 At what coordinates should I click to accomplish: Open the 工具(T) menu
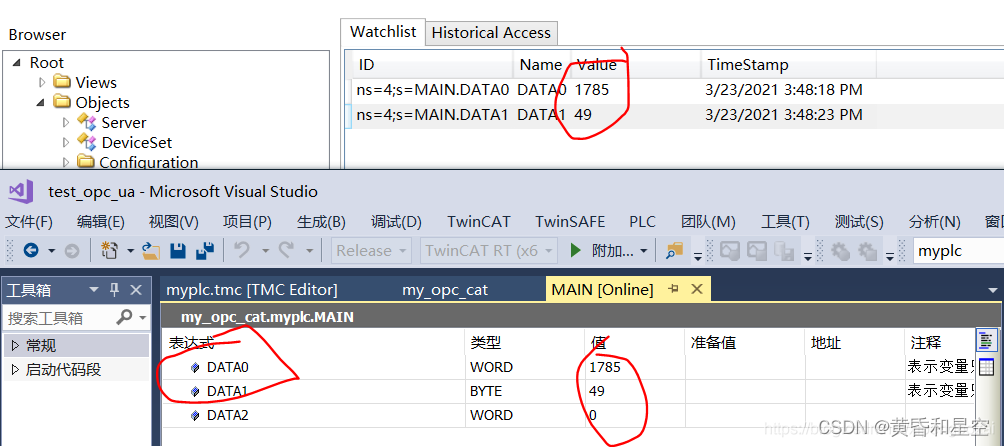785,222
